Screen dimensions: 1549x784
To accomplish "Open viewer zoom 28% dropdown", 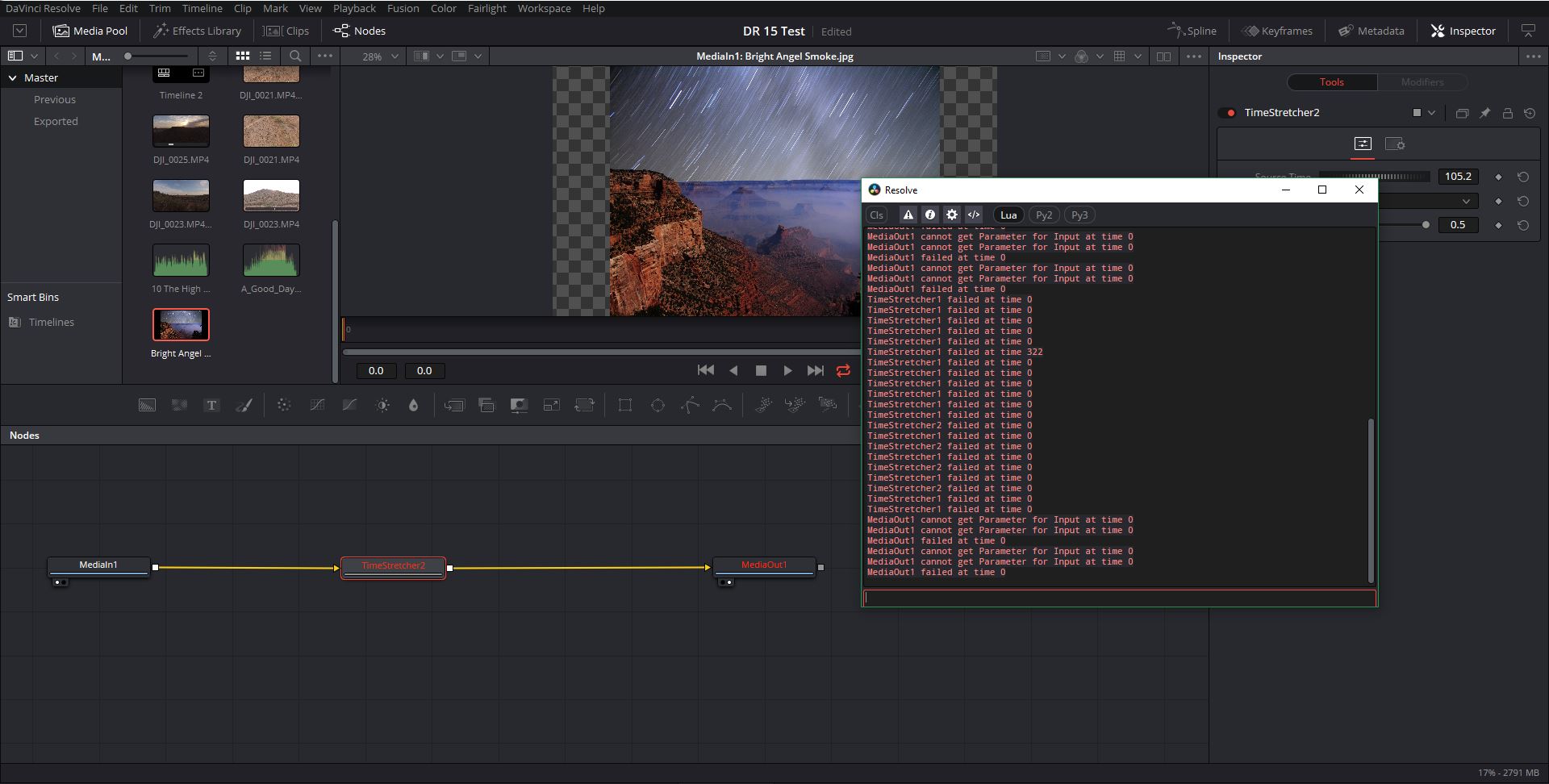I will coord(395,56).
